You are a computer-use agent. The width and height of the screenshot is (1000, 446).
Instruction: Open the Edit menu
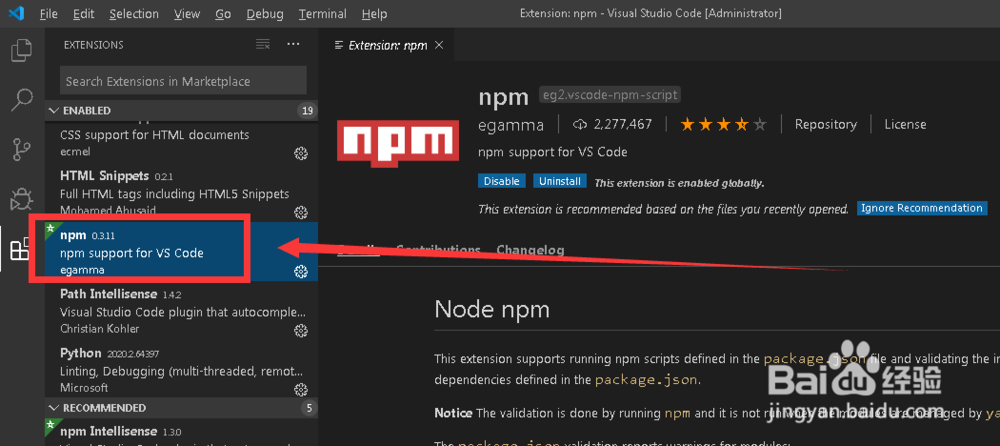pos(83,13)
